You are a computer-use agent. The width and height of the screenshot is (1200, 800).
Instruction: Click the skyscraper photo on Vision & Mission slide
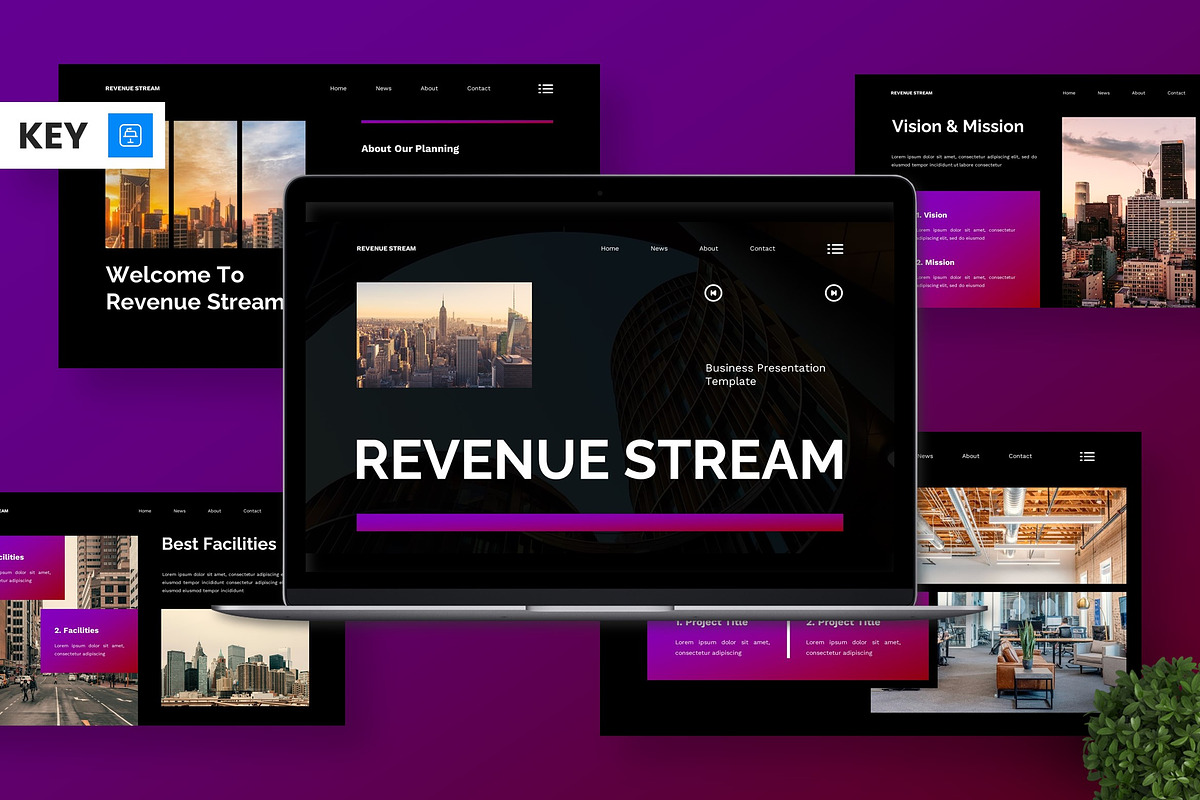[x=1127, y=212]
